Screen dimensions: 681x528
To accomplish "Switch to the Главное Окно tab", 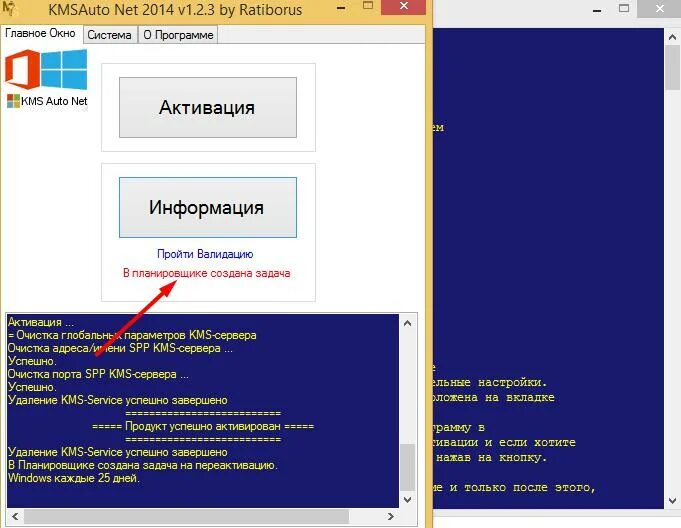I will pyautogui.click(x=40, y=33).
